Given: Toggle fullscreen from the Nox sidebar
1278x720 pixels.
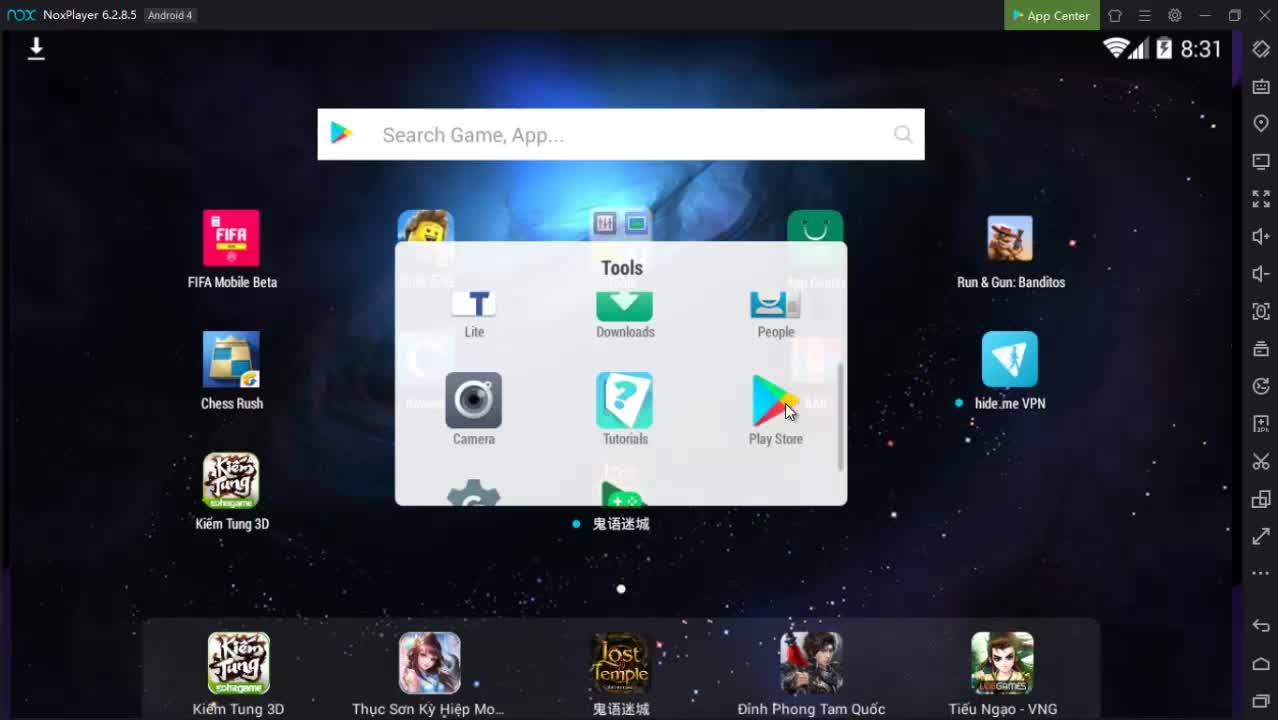Looking at the screenshot, I should pos(1261,199).
